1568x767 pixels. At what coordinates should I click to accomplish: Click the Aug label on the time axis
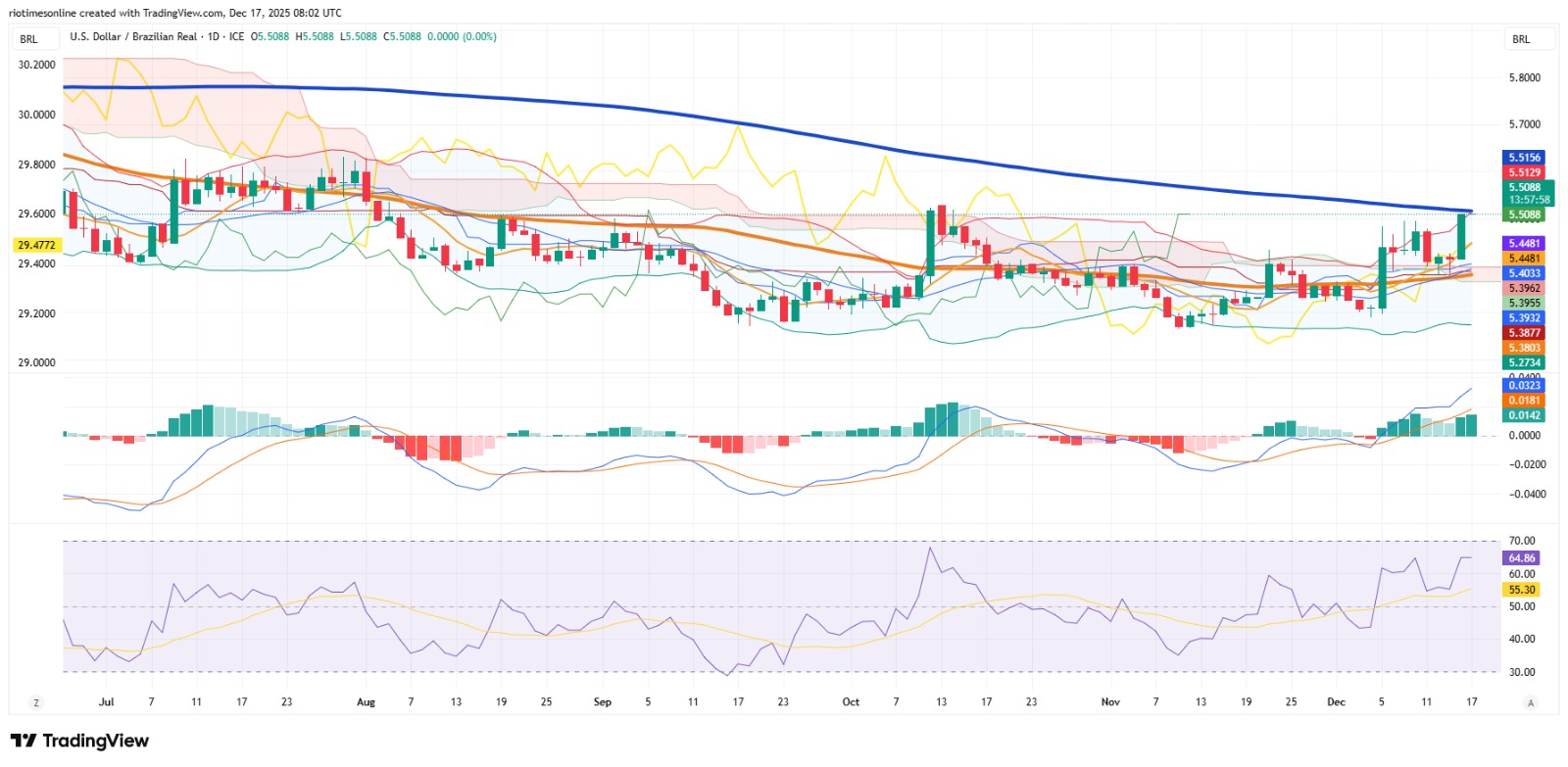pyautogui.click(x=366, y=702)
